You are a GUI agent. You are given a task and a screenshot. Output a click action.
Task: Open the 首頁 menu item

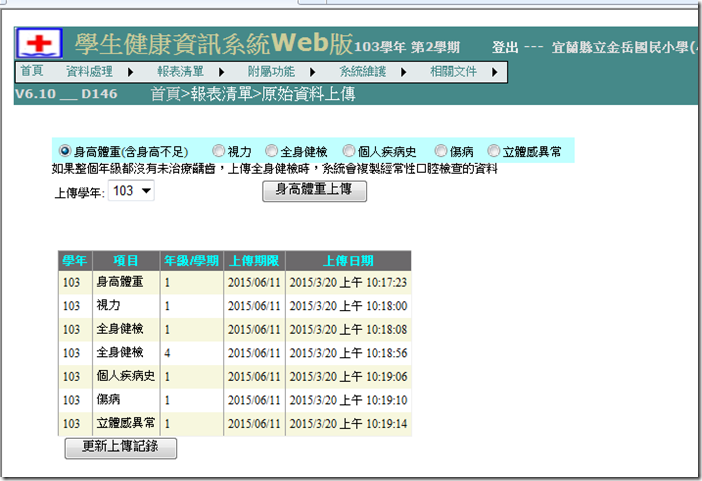[x=32, y=71]
